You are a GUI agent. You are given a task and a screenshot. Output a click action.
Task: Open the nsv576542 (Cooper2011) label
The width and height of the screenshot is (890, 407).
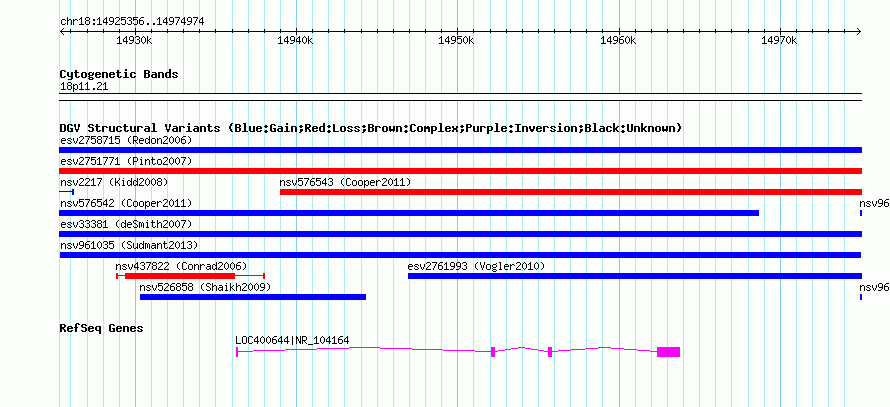[x=126, y=203]
